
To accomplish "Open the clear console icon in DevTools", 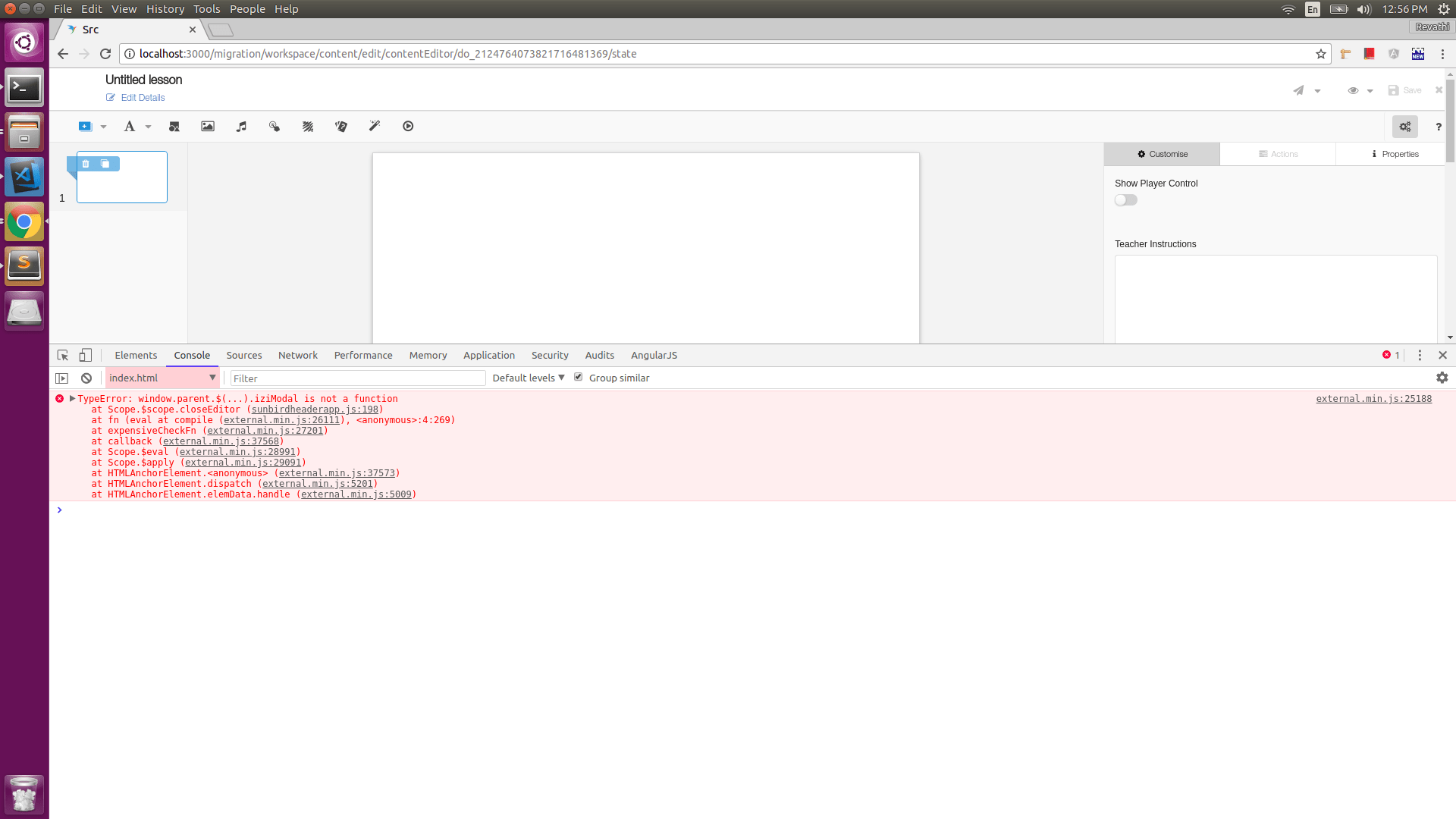I will (x=86, y=377).
